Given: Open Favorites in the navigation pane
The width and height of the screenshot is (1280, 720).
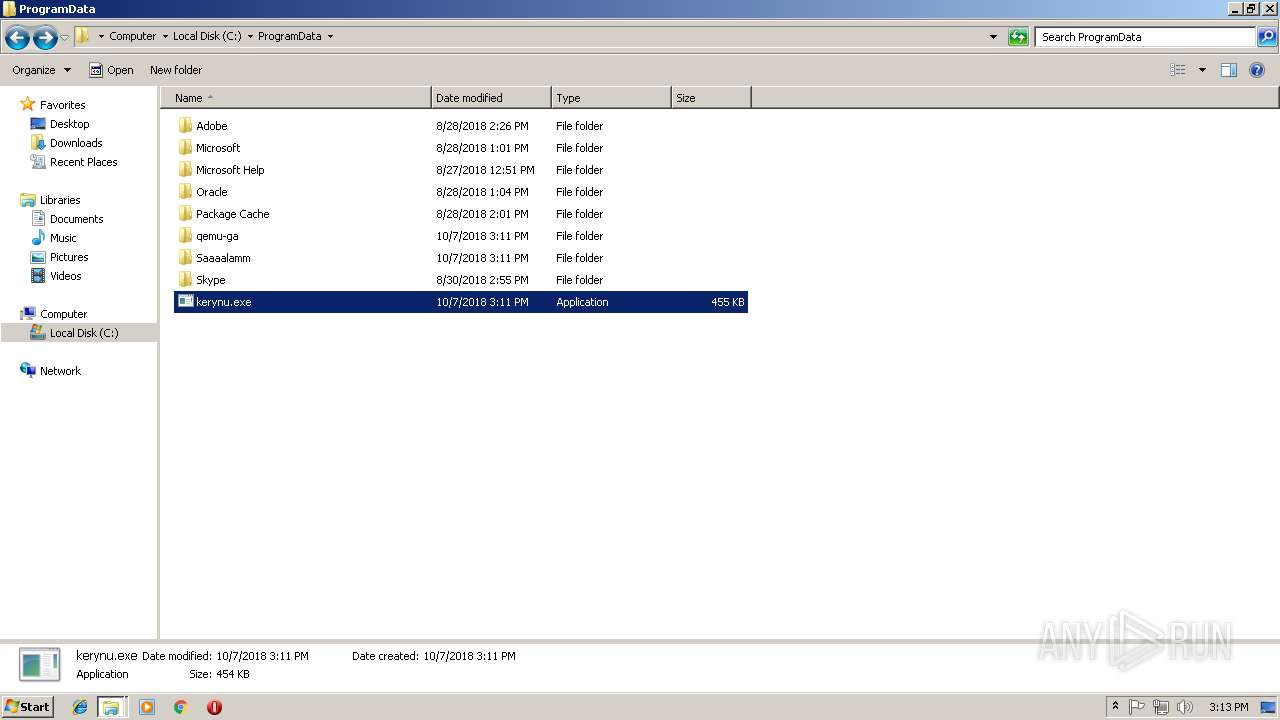Looking at the screenshot, I should (x=62, y=105).
